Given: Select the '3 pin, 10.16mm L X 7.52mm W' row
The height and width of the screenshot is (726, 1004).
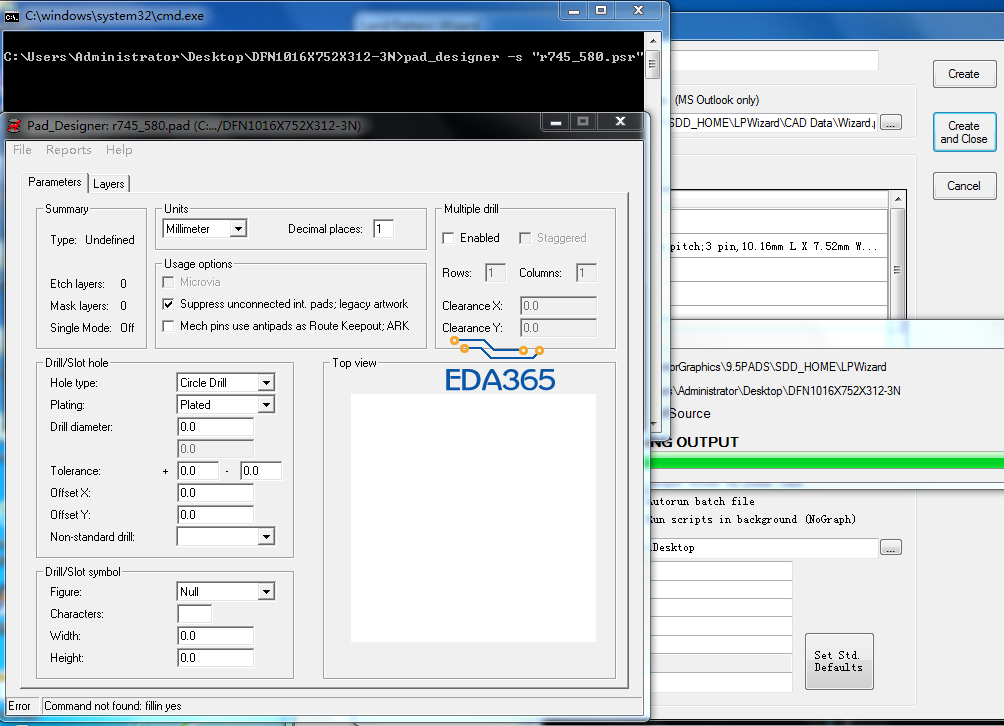Looking at the screenshot, I should (778, 246).
